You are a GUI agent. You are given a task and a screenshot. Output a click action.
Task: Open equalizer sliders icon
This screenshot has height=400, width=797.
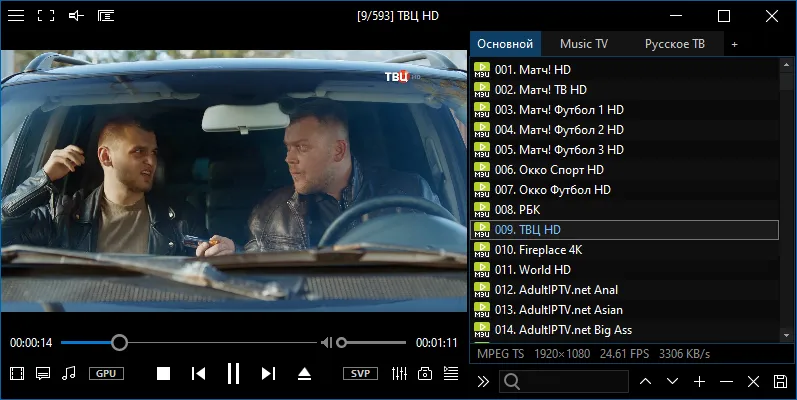400,374
